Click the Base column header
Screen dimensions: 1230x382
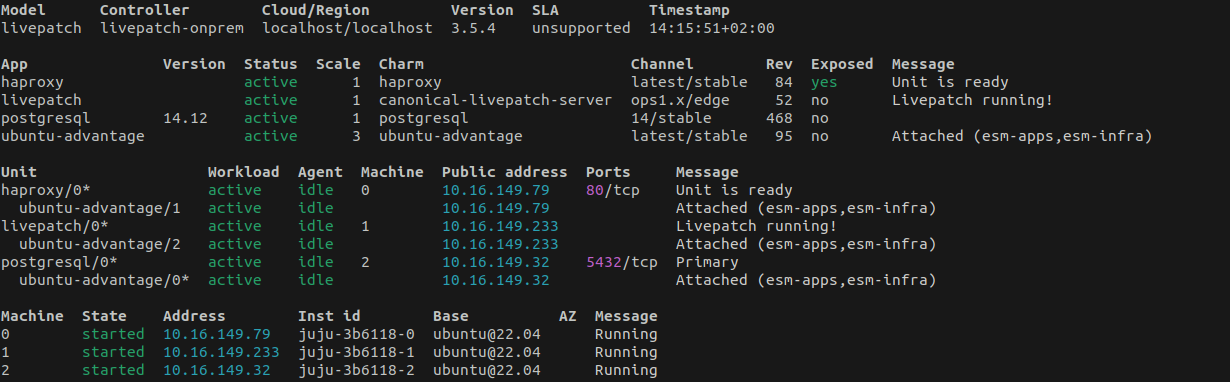click(451, 316)
